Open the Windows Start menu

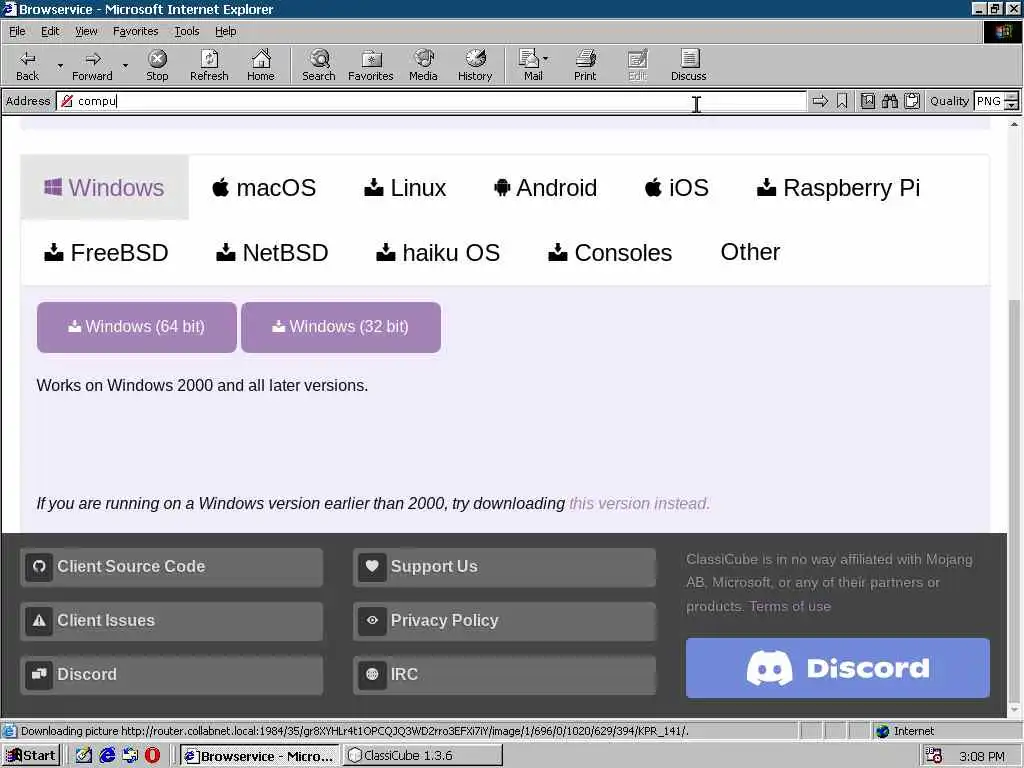[x=31, y=756]
